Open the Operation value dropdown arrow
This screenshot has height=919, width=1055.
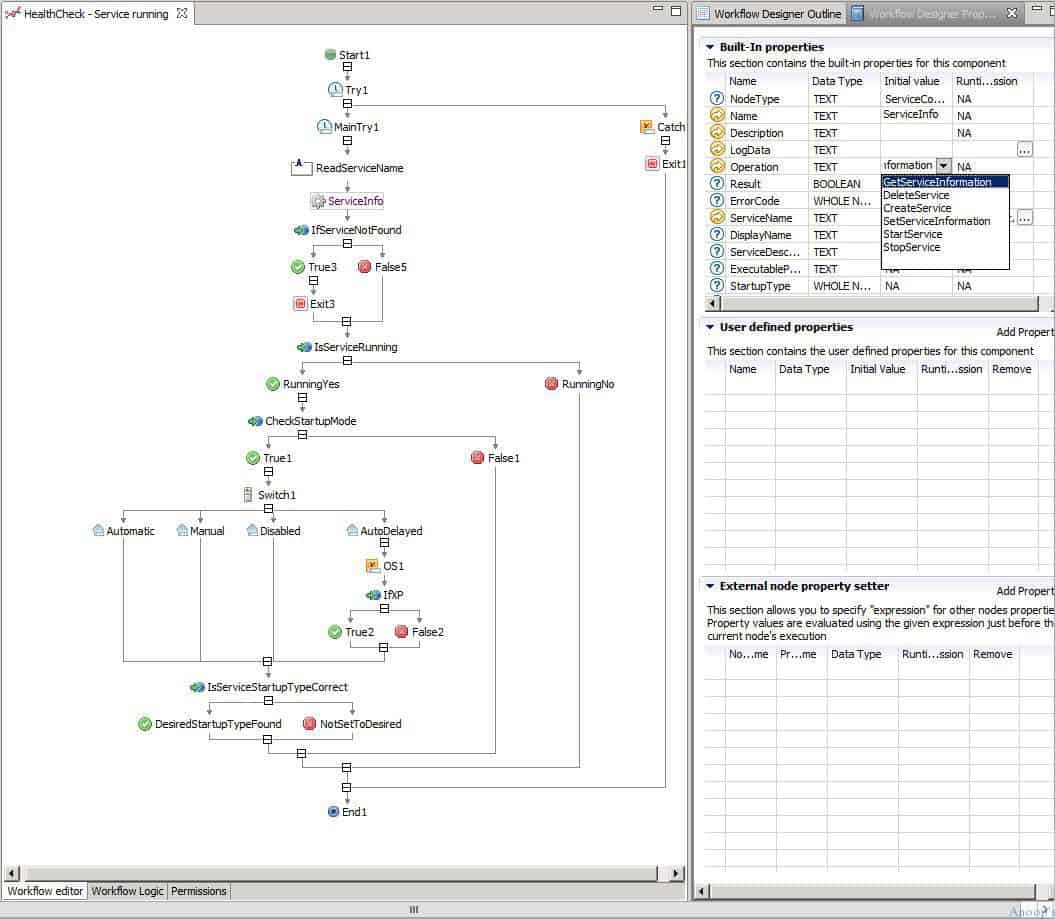pyautogui.click(x=943, y=166)
